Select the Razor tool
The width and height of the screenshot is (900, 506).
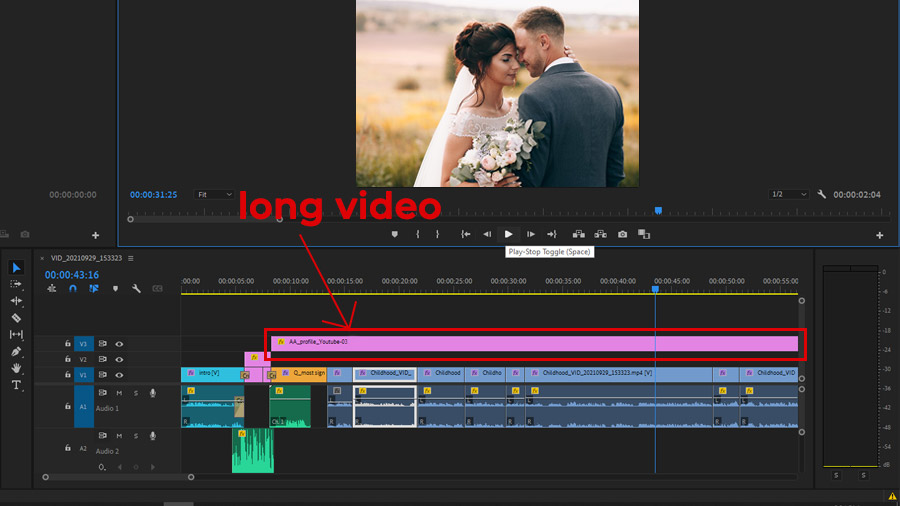point(16,317)
